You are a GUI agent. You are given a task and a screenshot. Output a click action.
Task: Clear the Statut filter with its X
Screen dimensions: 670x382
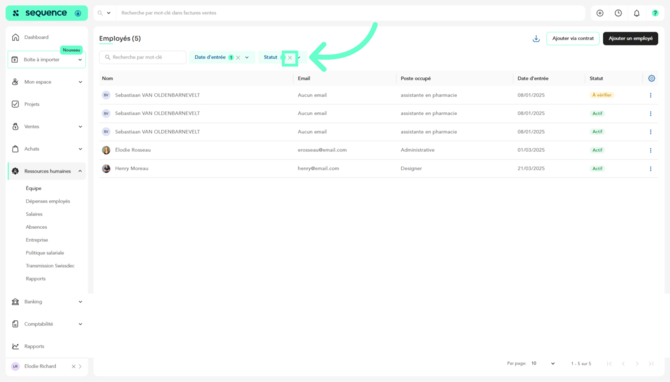[x=290, y=58]
